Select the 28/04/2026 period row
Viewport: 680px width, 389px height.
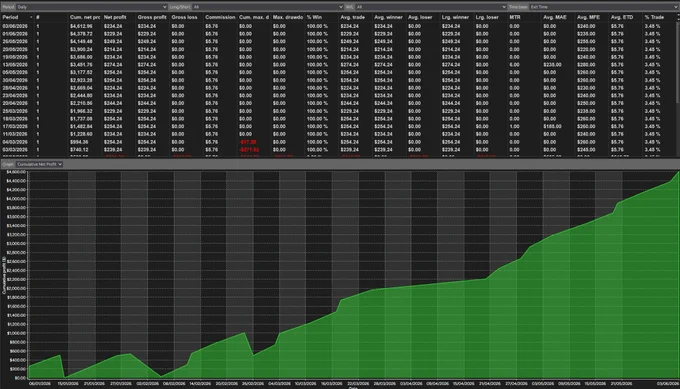[x=338, y=88]
